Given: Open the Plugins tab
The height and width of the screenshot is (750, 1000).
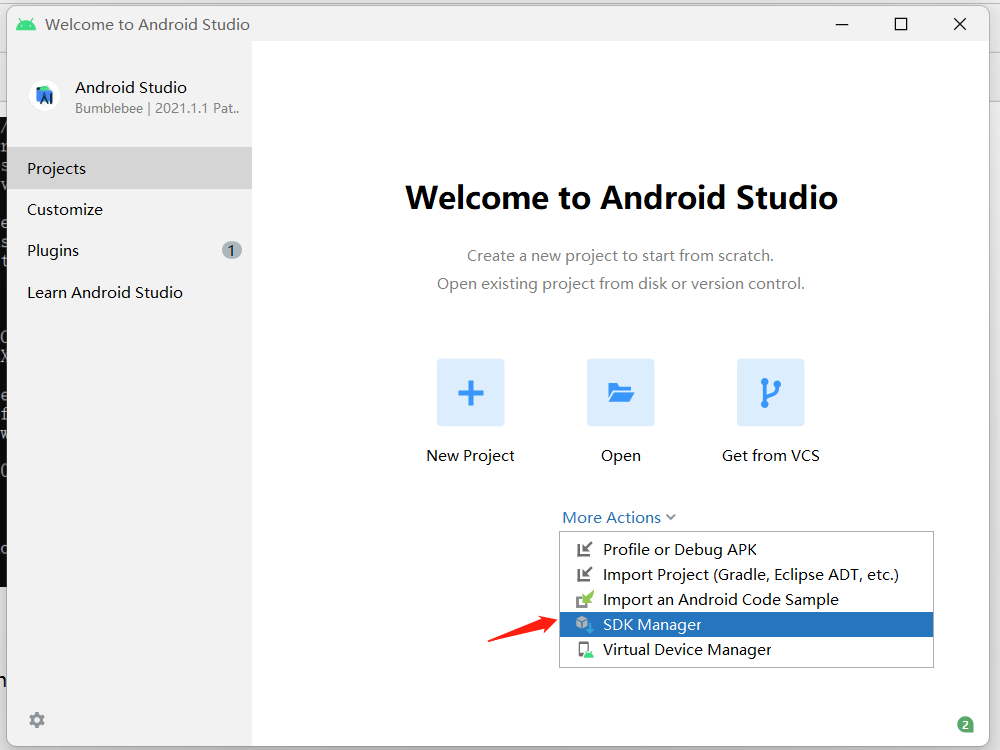Looking at the screenshot, I should (129, 251).
